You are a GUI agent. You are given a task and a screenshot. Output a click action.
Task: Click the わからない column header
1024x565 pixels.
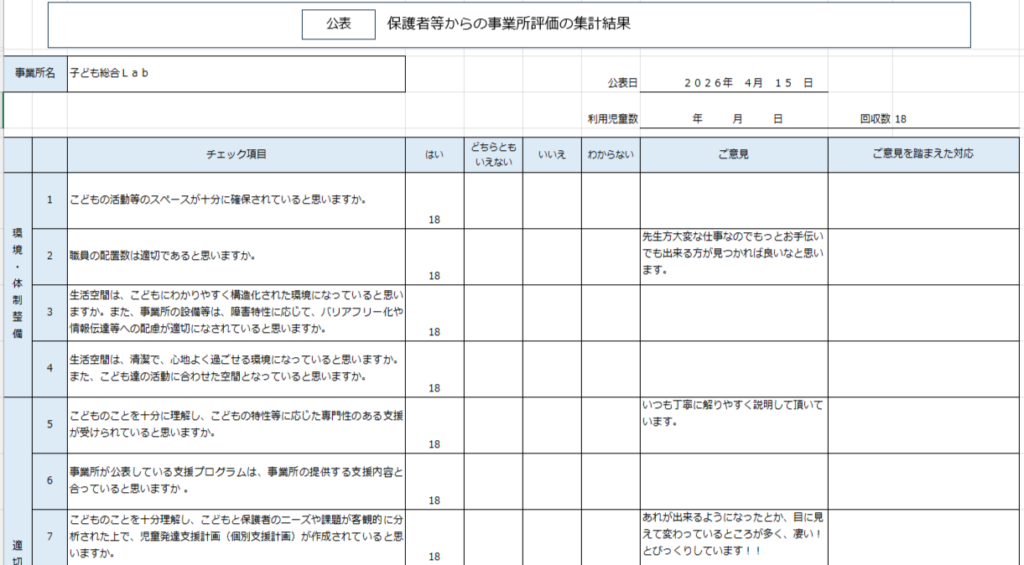coord(610,155)
